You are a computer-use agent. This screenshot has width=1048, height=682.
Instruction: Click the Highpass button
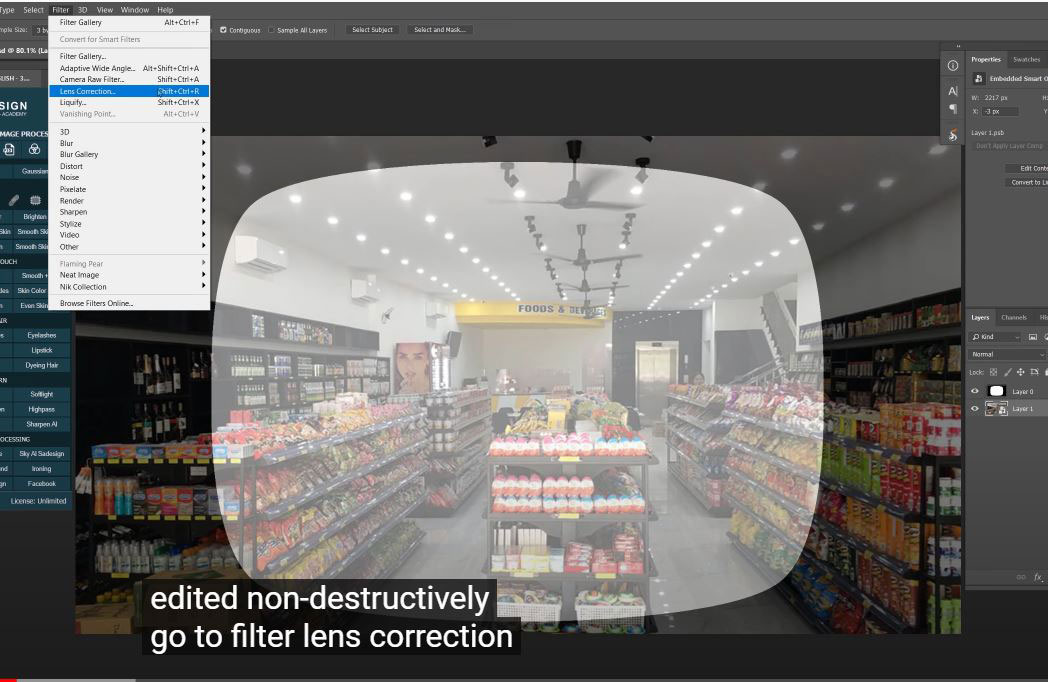point(41,409)
